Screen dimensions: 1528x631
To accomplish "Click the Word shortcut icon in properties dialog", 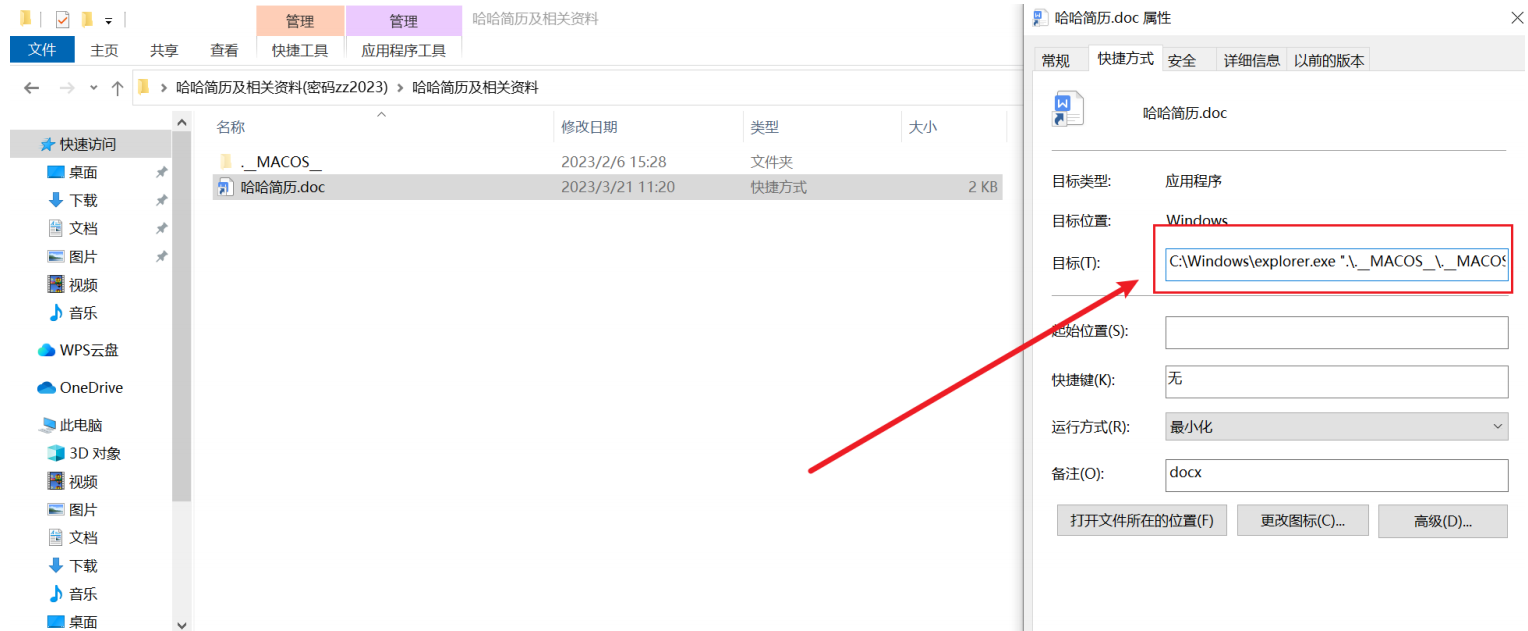I will tap(1066, 109).
